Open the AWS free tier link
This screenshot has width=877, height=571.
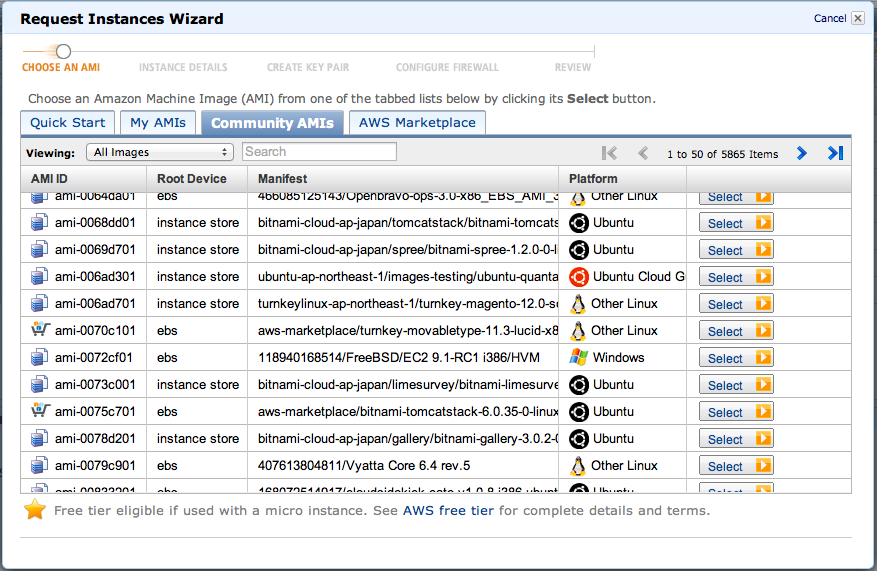[448, 511]
